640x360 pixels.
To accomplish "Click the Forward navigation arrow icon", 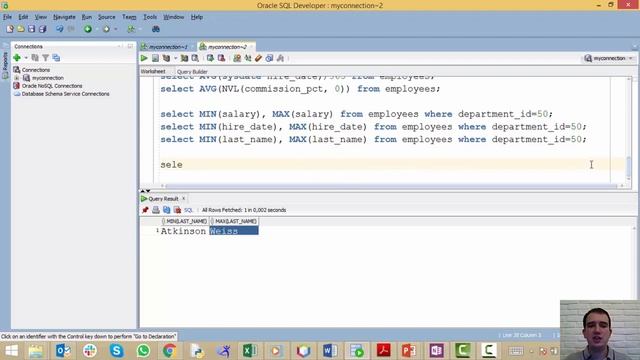I will click(x=106, y=29).
